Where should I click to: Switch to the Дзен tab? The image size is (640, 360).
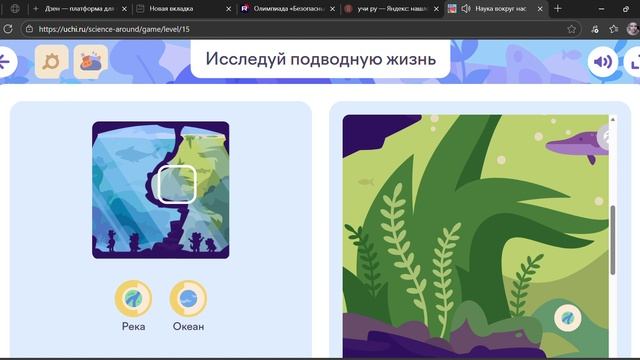[x=79, y=9]
